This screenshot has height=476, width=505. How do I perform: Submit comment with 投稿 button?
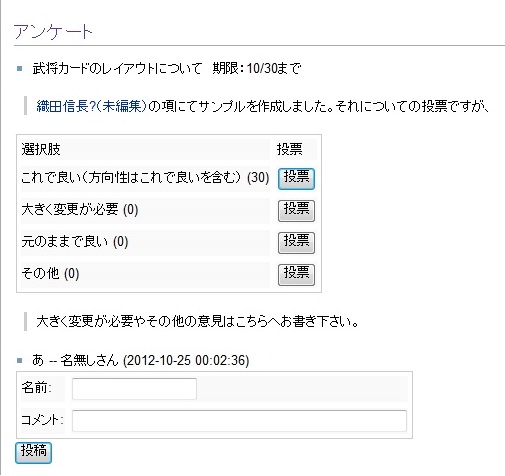pos(33,453)
